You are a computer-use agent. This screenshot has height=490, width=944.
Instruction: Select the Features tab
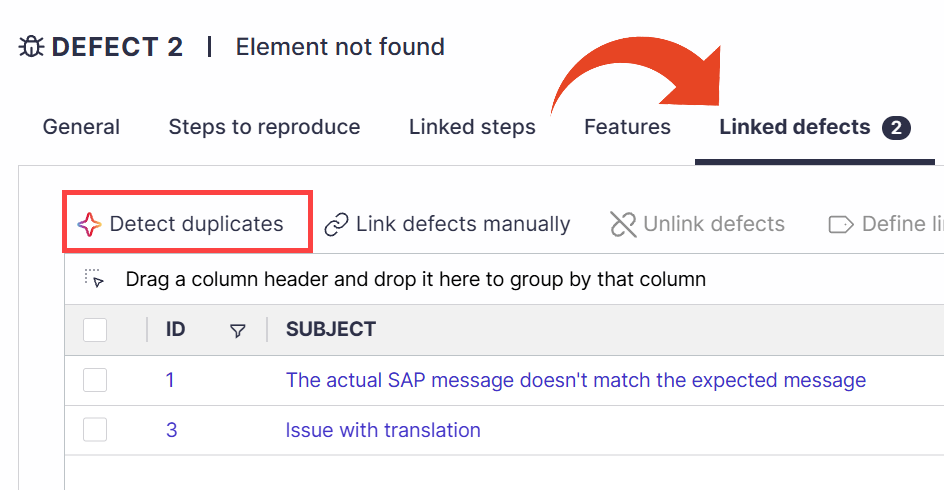(x=627, y=127)
